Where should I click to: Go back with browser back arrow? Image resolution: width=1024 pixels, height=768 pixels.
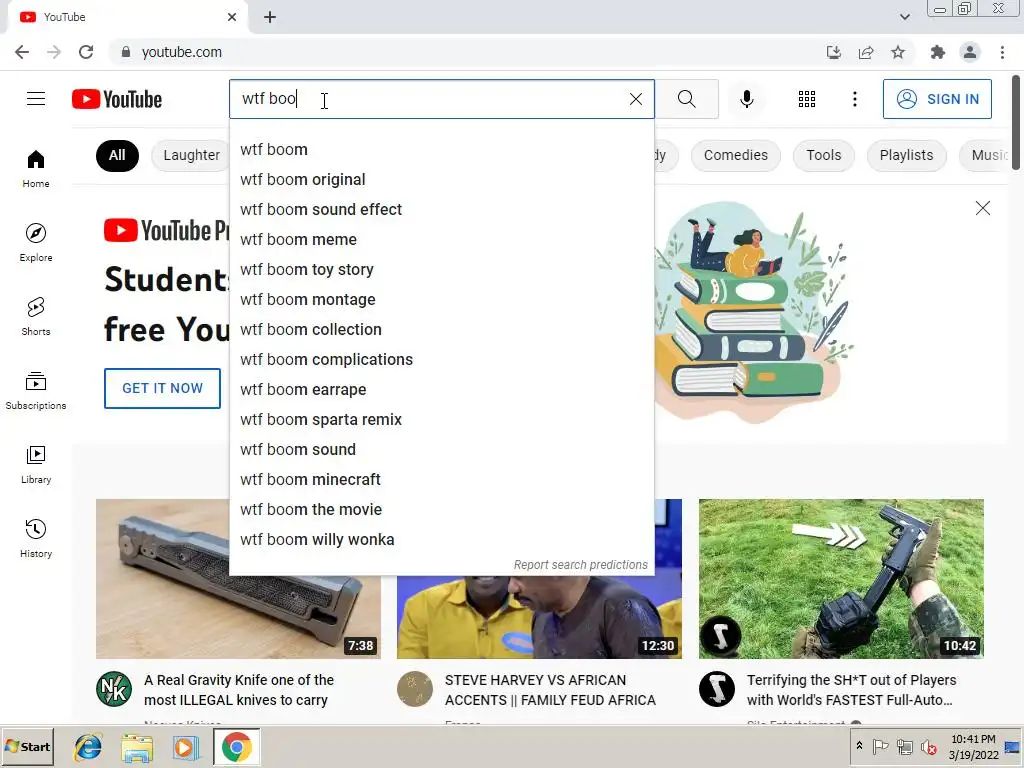click(22, 52)
